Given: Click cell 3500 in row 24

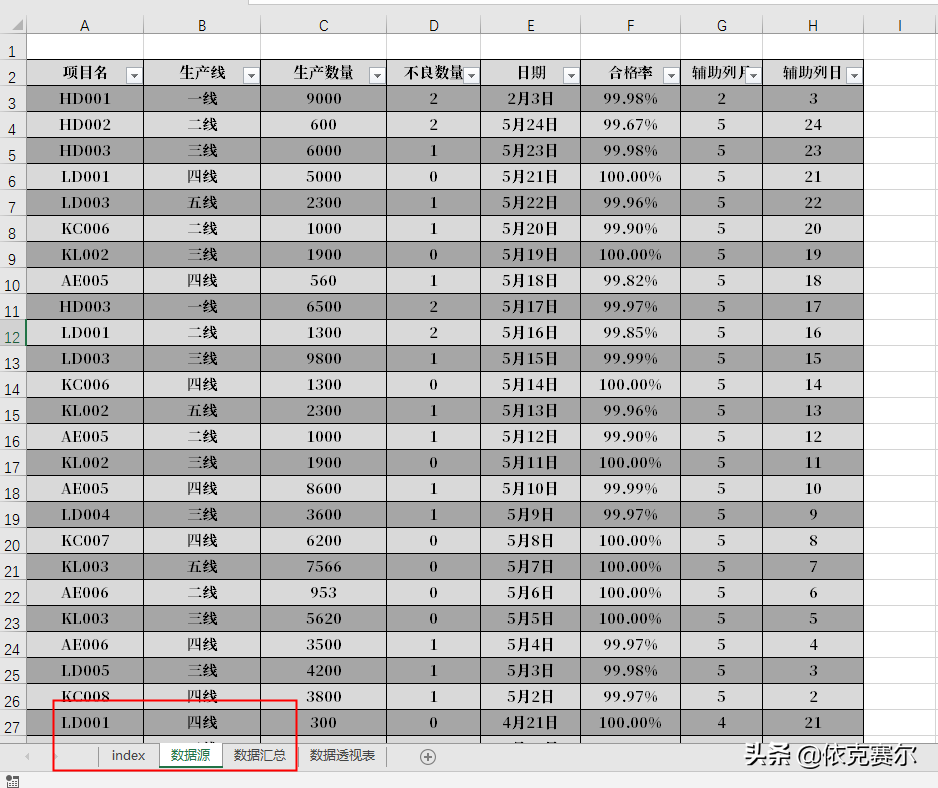Looking at the screenshot, I should click(324, 645).
